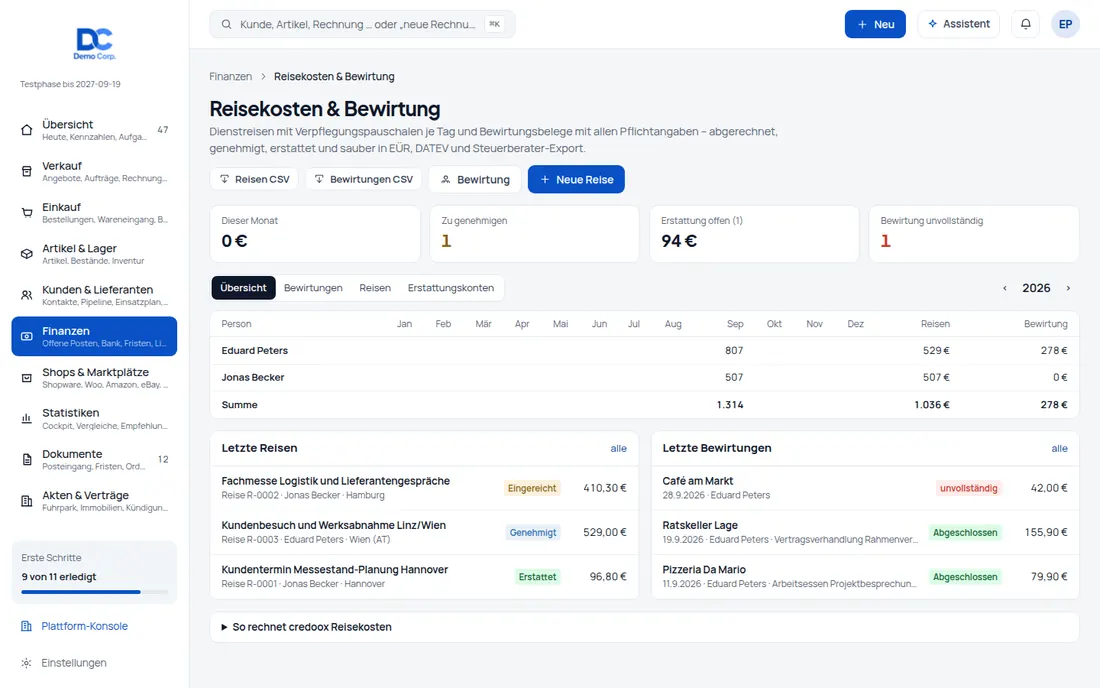Open trip Kundenbesuch und Werksabnahme Linz/Wien
The height and width of the screenshot is (688, 1100).
[x=424, y=532]
